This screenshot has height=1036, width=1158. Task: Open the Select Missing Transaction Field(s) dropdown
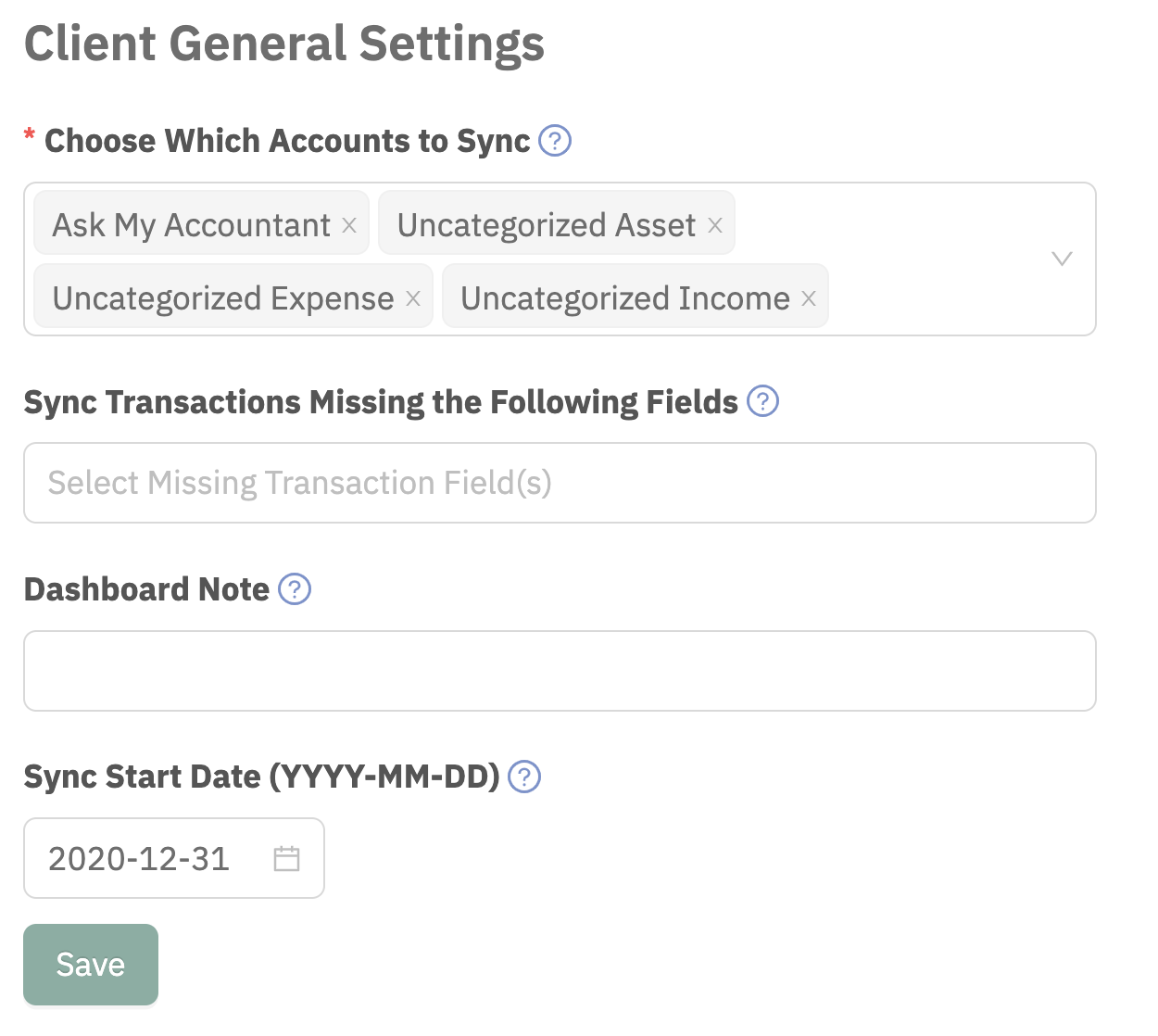560,483
